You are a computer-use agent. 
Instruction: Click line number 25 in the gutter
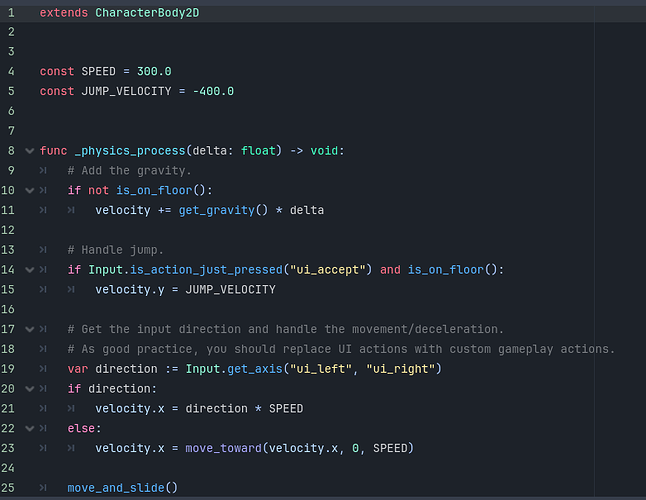point(8,488)
